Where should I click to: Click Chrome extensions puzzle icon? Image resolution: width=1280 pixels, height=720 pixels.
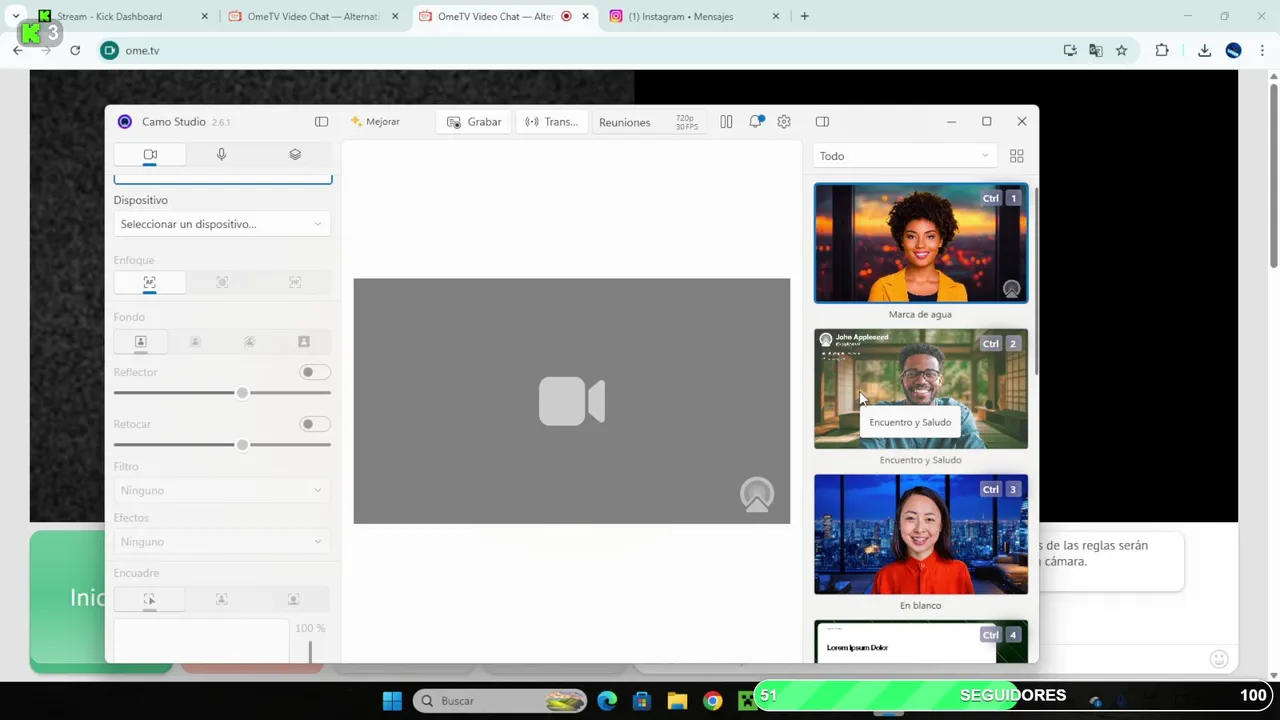coord(1162,50)
